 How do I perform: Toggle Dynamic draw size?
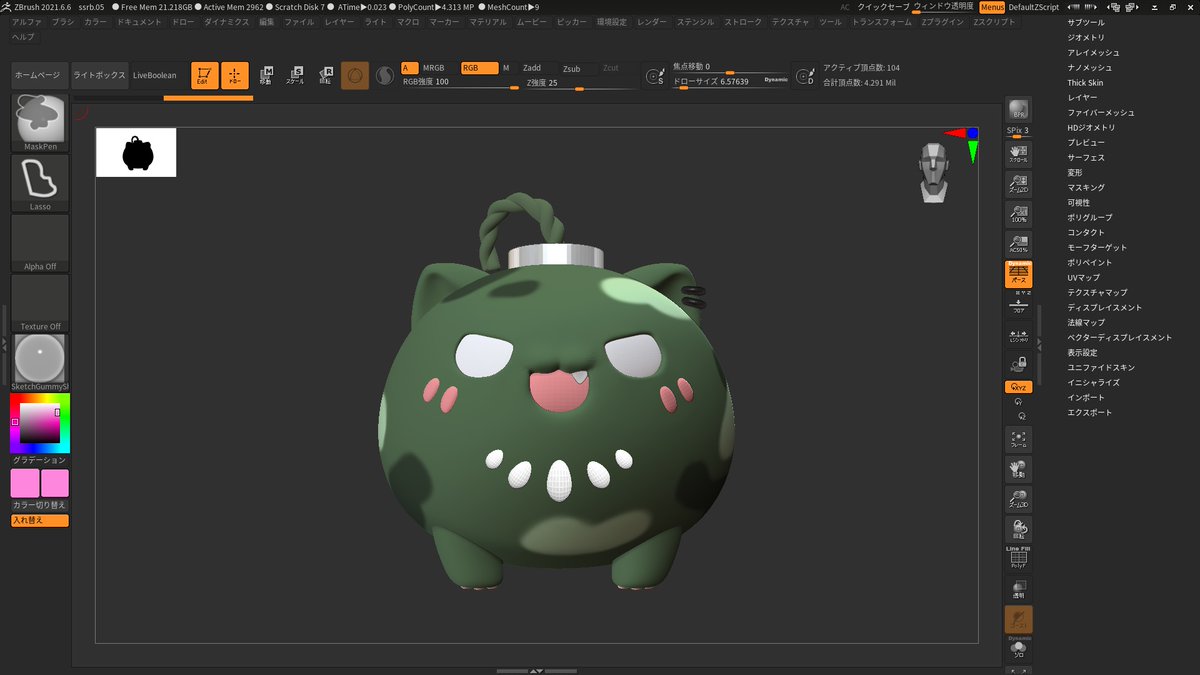[x=776, y=79]
